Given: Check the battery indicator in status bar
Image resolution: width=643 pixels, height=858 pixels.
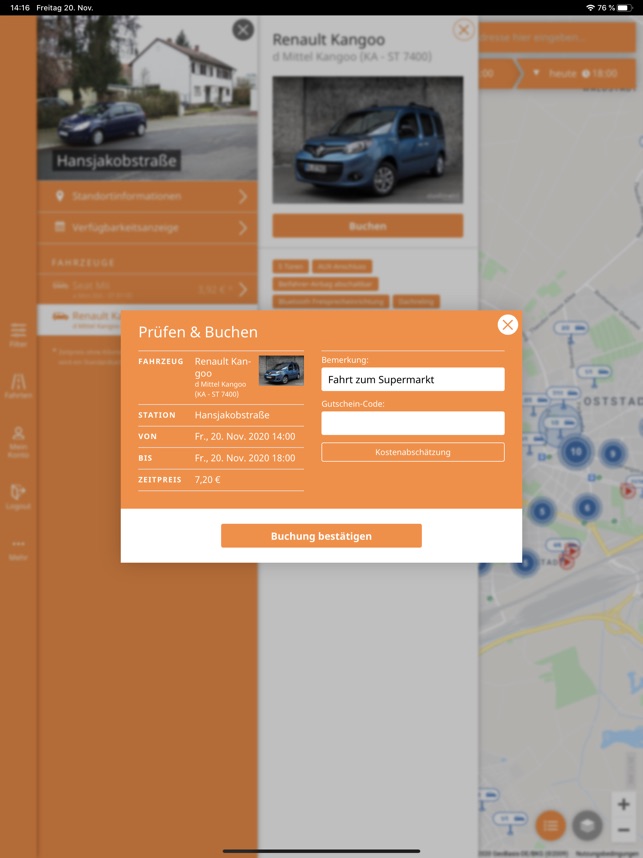Looking at the screenshot, I should 625,8.
